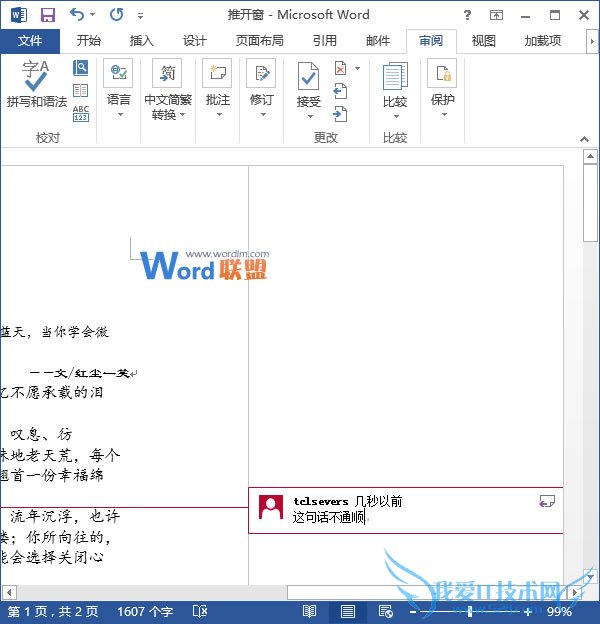
Task: Click the author line 一一文/红尘一笑
Action: (x=79, y=373)
